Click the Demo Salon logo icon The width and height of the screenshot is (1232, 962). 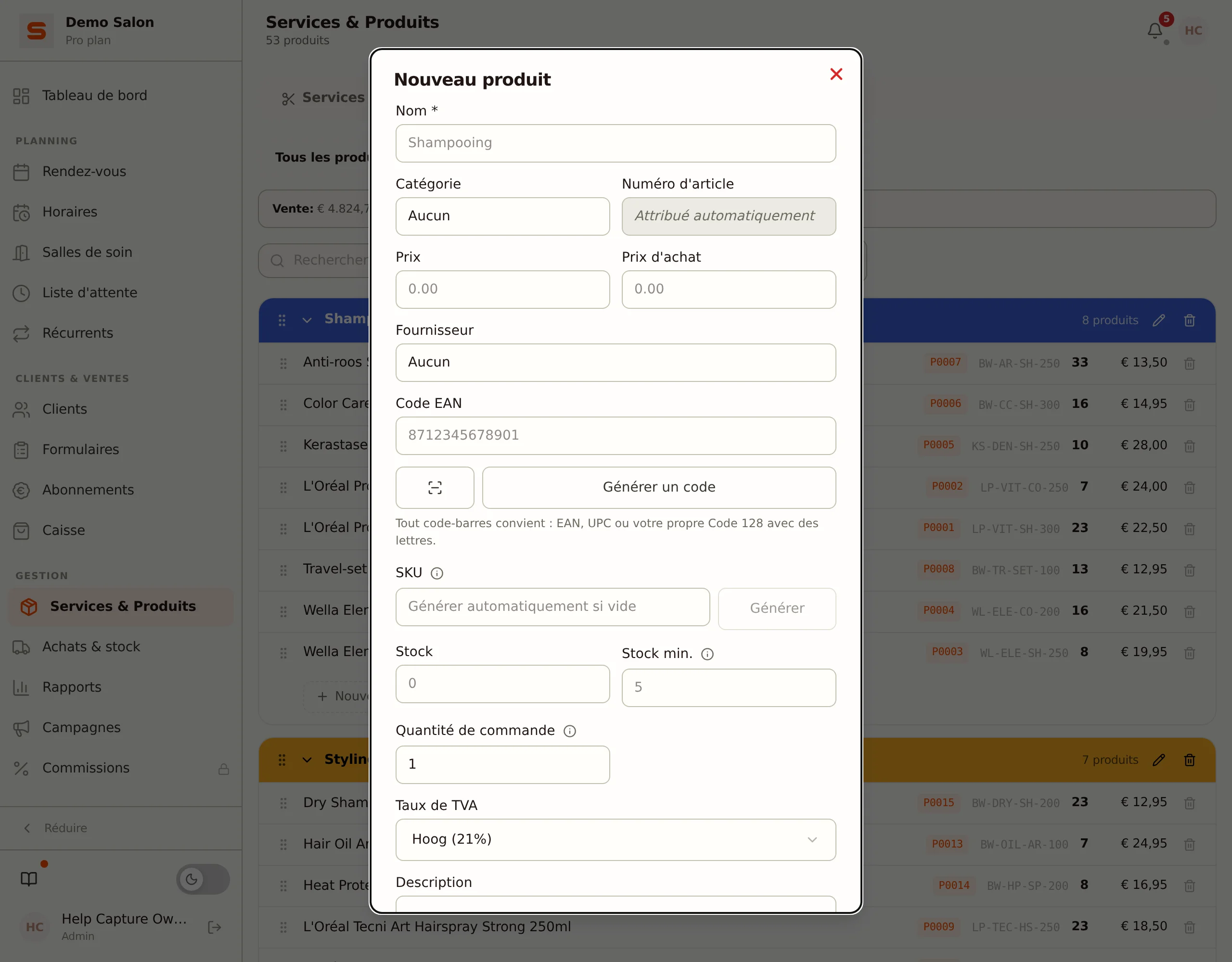click(x=36, y=30)
